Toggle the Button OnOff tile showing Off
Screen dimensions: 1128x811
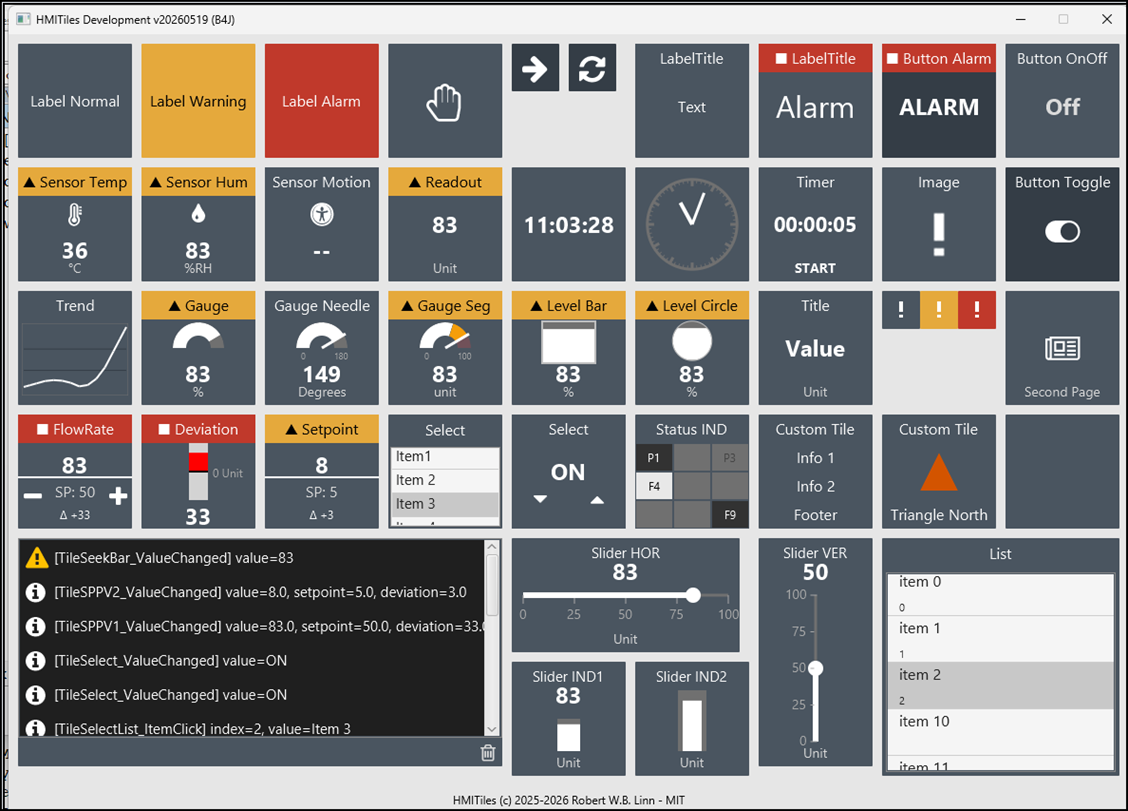[1062, 101]
